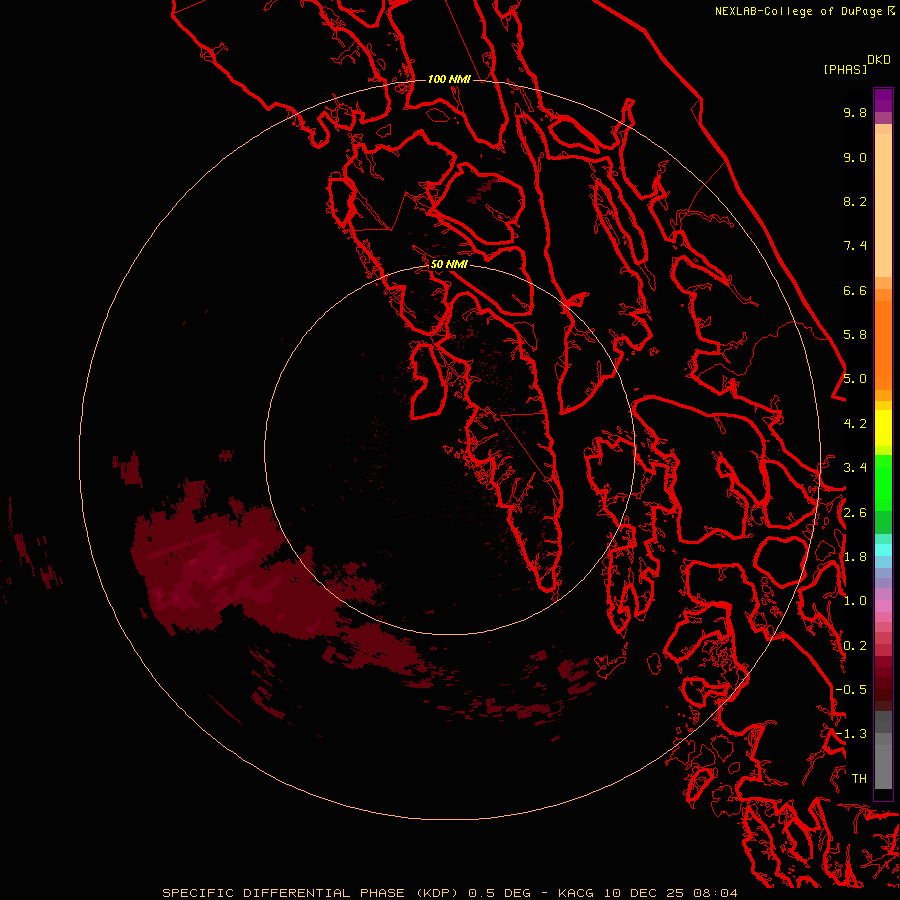Click the -0.5 color scale value
The width and height of the screenshot is (900, 900).
pyautogui.click(x=851, y=690)
